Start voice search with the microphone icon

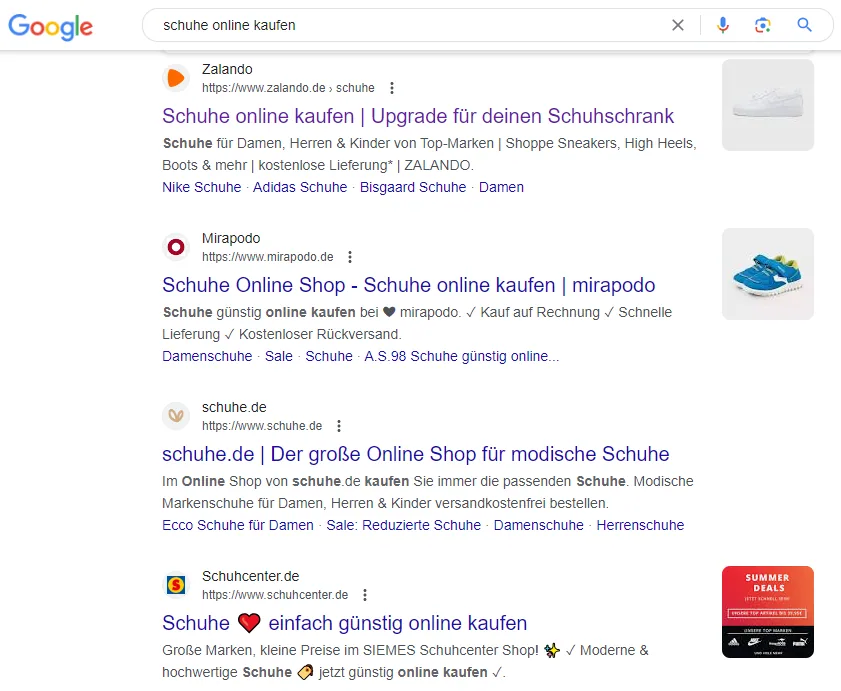point(723,25)
